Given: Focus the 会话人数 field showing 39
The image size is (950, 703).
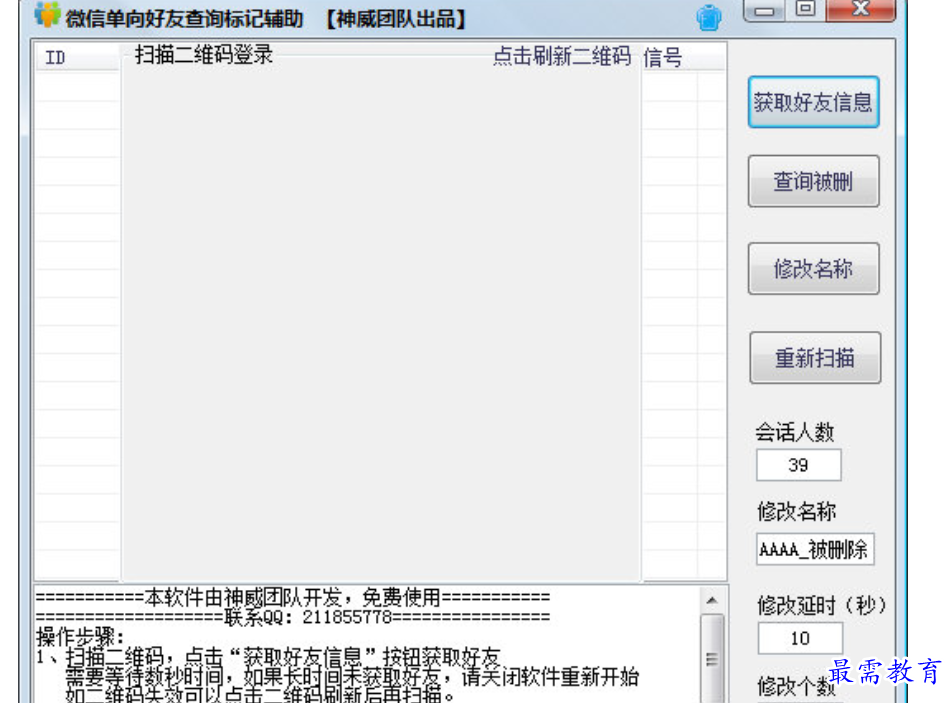Looking at the screenshot, I should tap(799, 465).
